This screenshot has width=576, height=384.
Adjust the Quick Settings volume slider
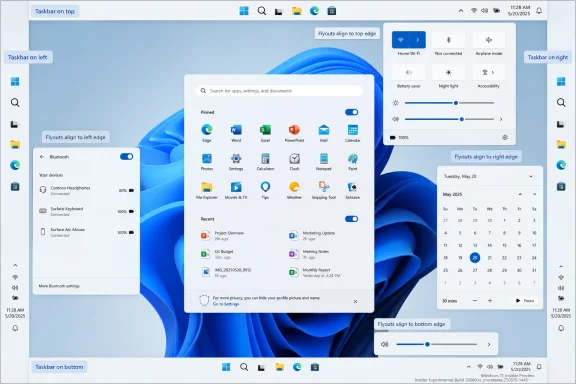[449, 119]
